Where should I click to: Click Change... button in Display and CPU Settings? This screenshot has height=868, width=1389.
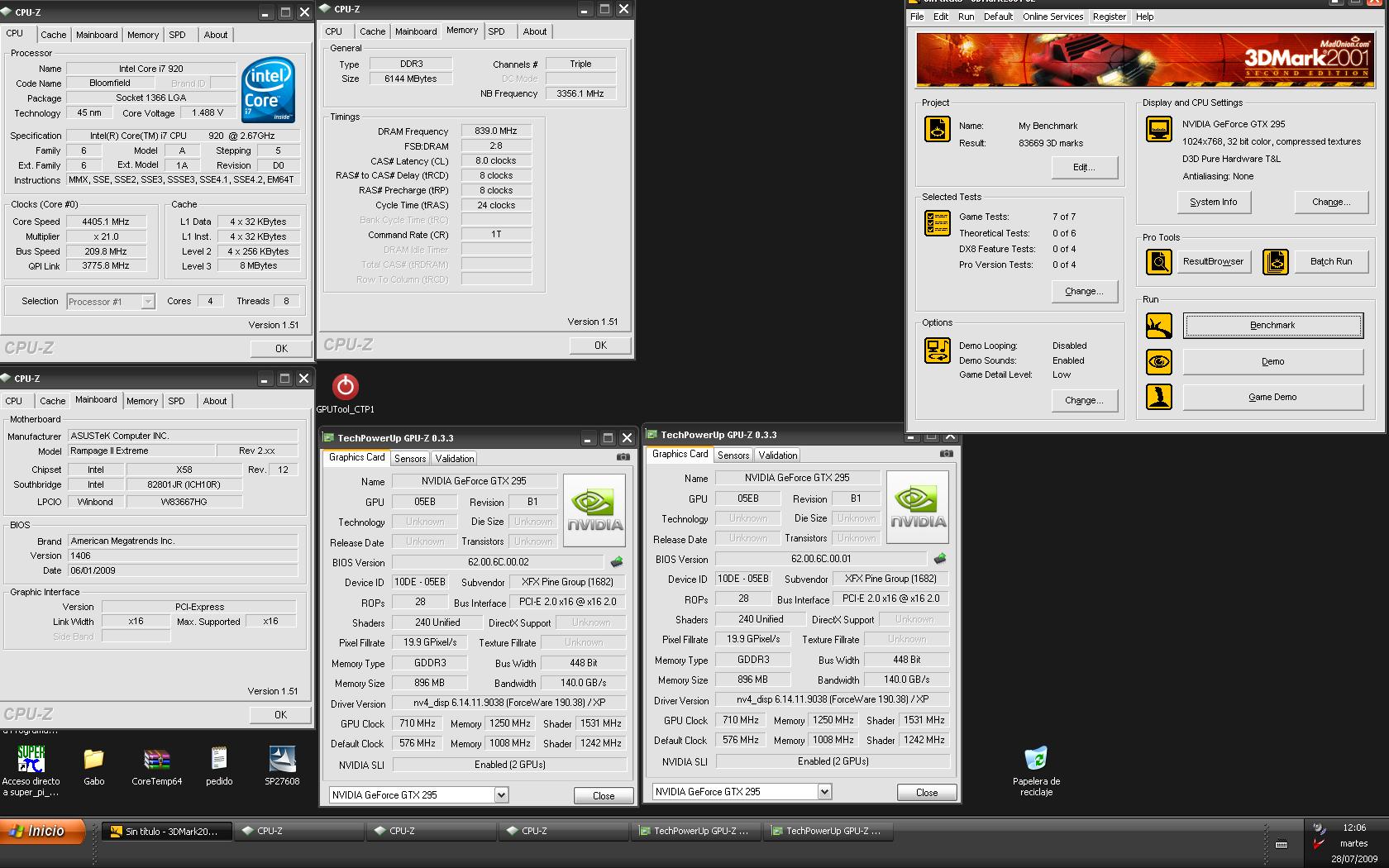1331,203
